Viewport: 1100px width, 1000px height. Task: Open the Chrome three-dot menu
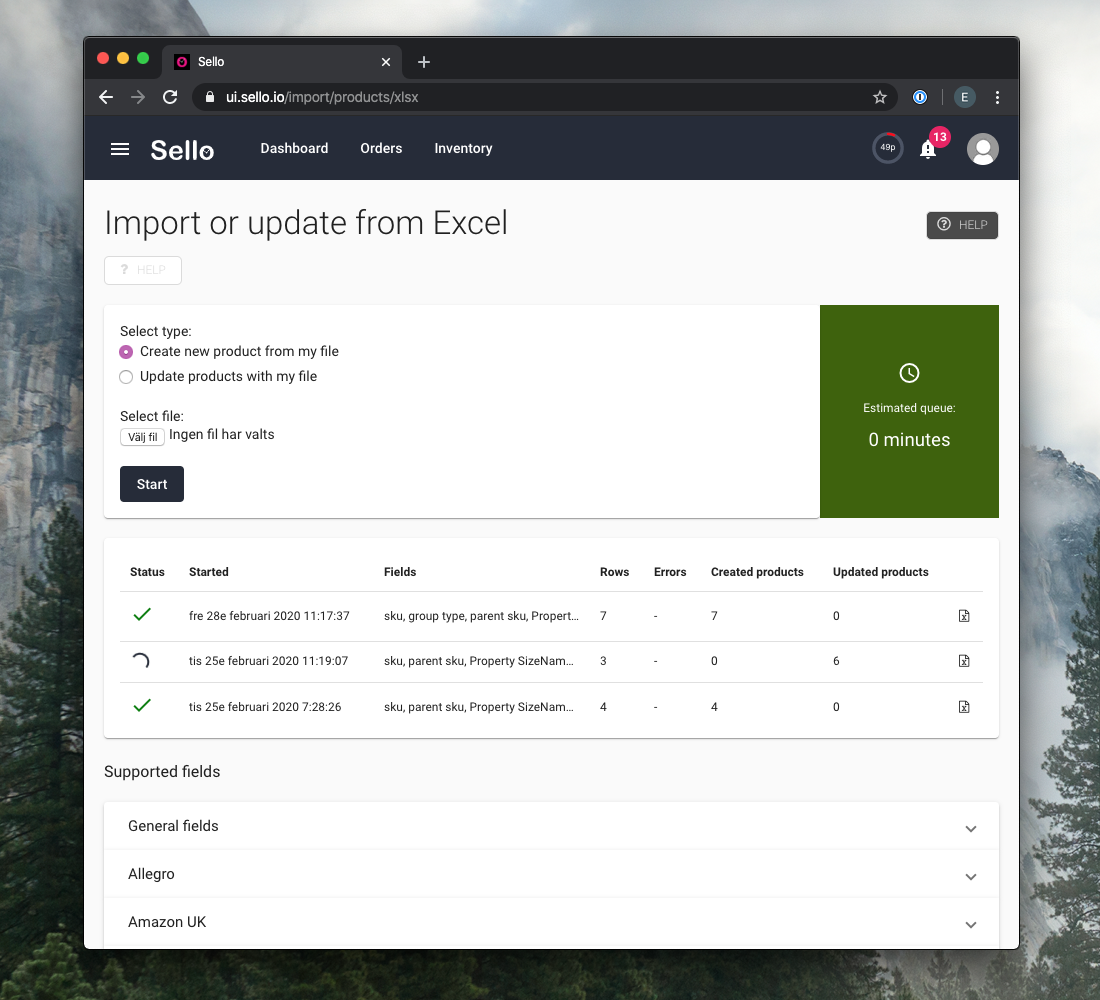point(997,97)
